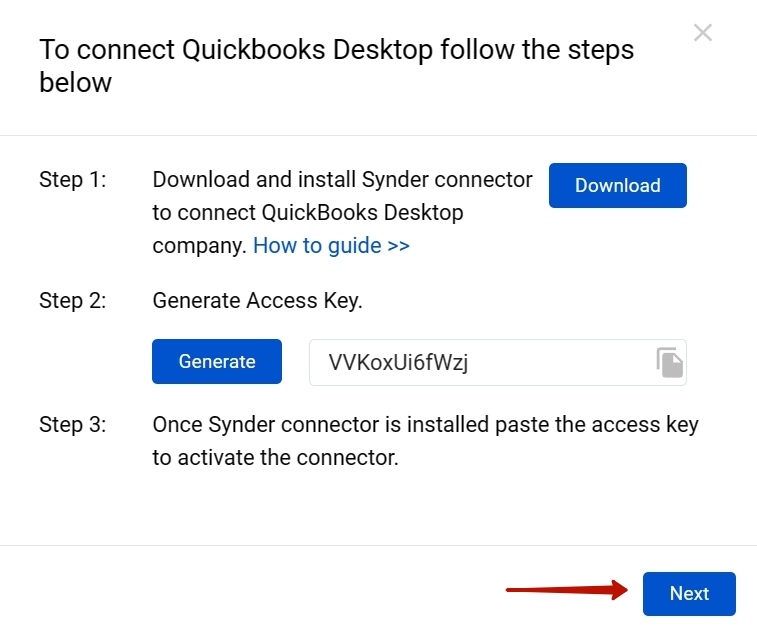This screenshot has height=638, width=757.
Task: Close the dialog with the X icon
Action: (703, 33)
